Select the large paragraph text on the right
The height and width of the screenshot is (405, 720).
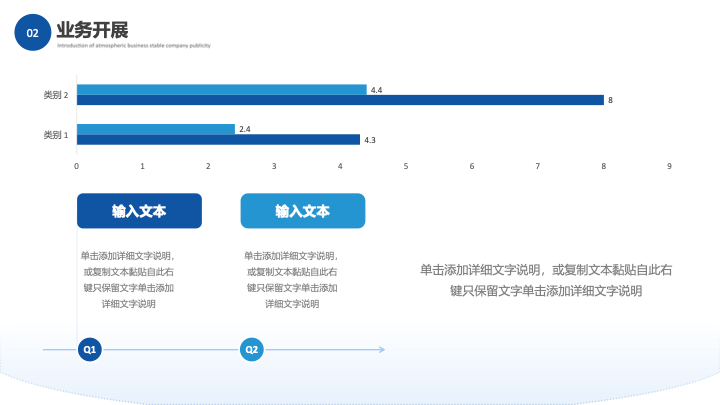[545, 280]
